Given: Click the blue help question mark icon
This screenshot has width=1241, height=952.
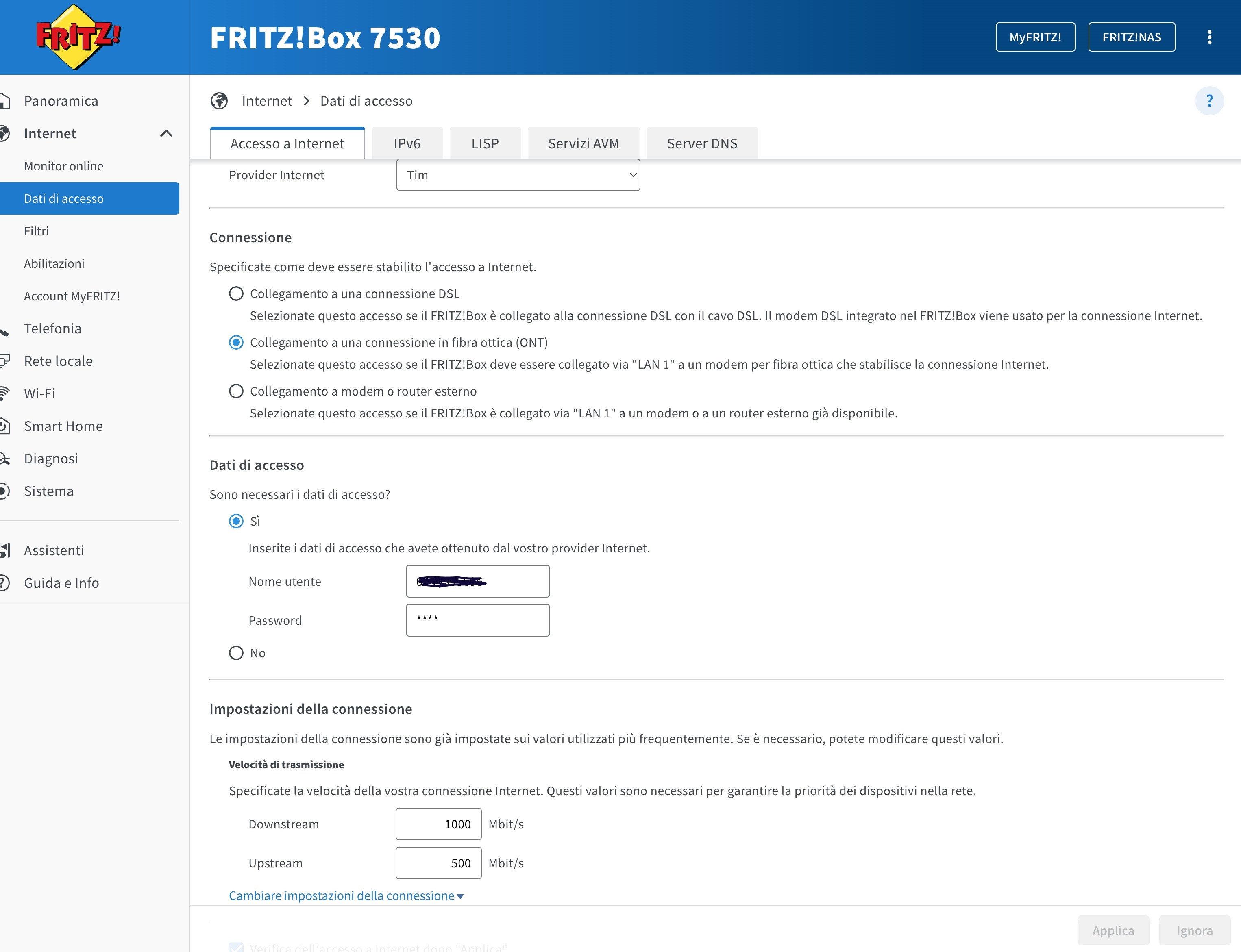Looking at the screenshot, I should pos(1209,101).
